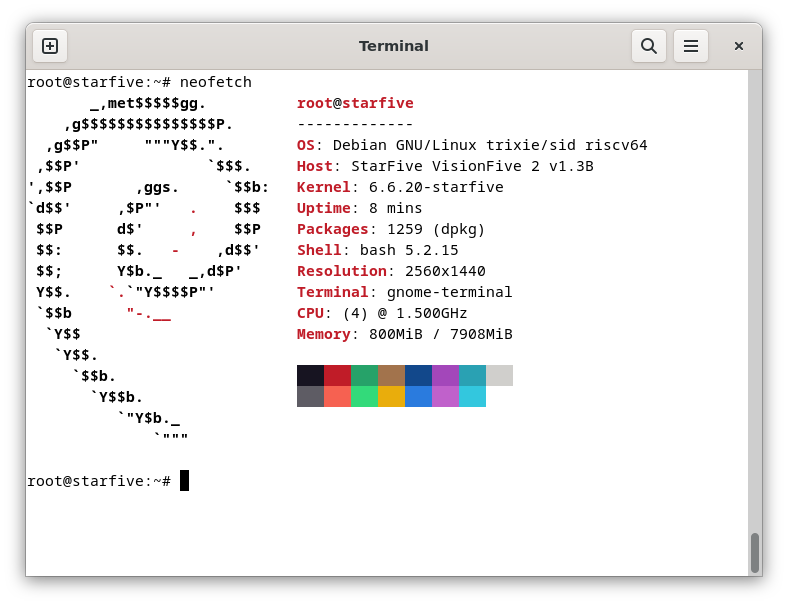Image resolution: width=788 pixels, height=605 pixels.
Task: Click the black color block
Action: [310, 375]
